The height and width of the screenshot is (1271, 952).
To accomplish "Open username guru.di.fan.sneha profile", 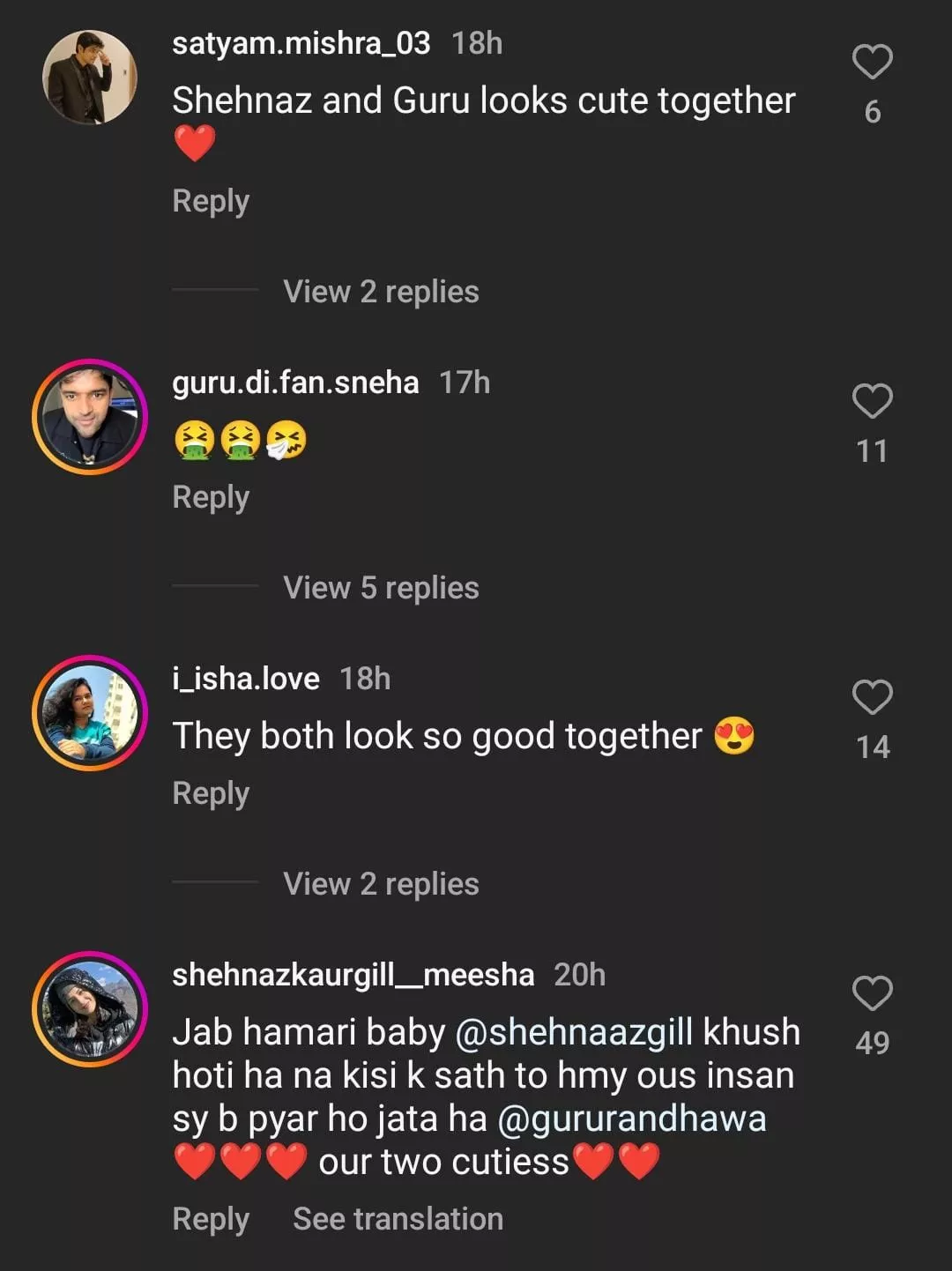I will coord(295,383).
